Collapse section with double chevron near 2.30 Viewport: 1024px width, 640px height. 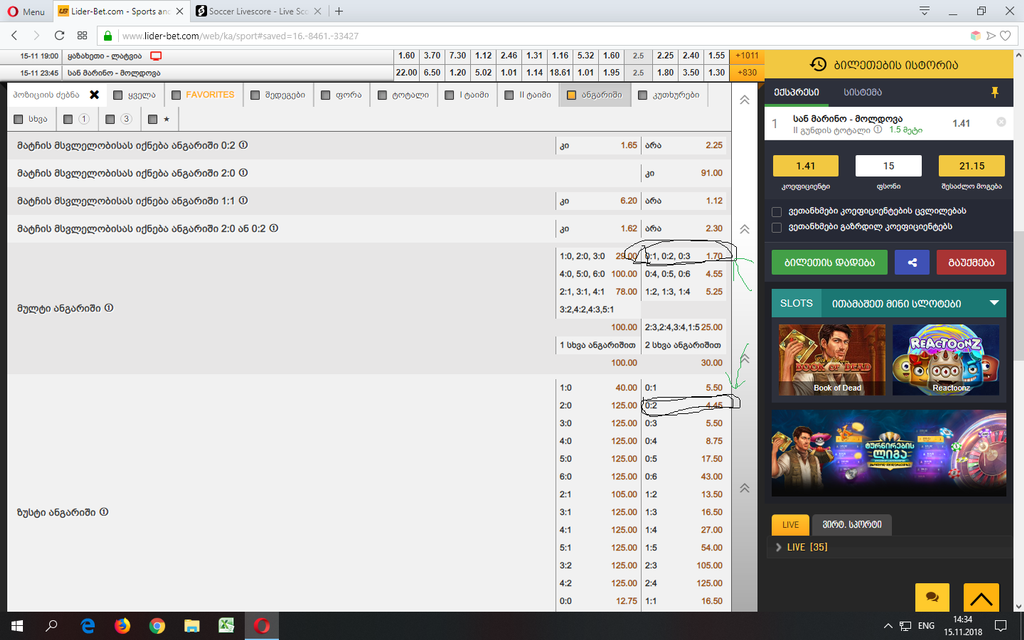[744, 229]
